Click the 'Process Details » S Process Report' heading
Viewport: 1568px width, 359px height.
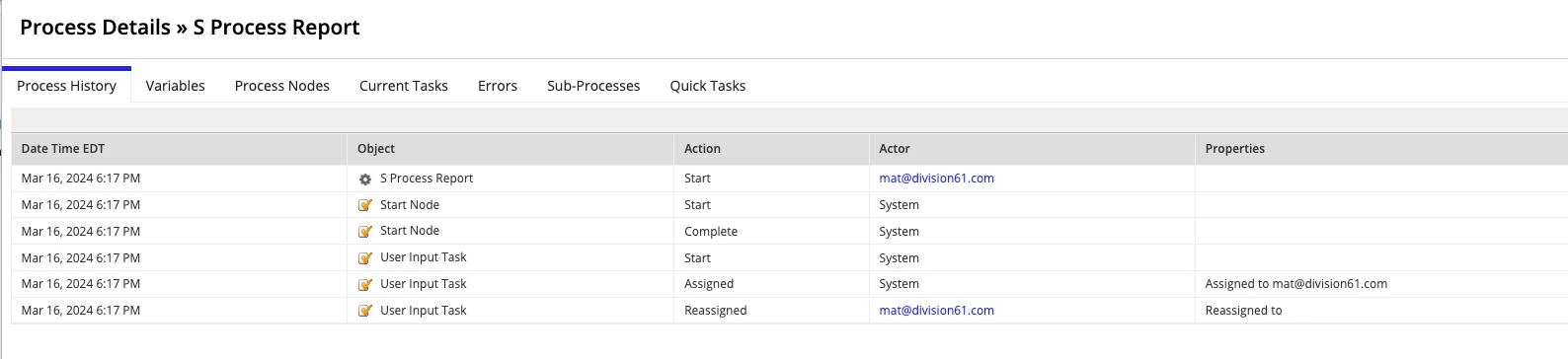[x=190, y=28]
